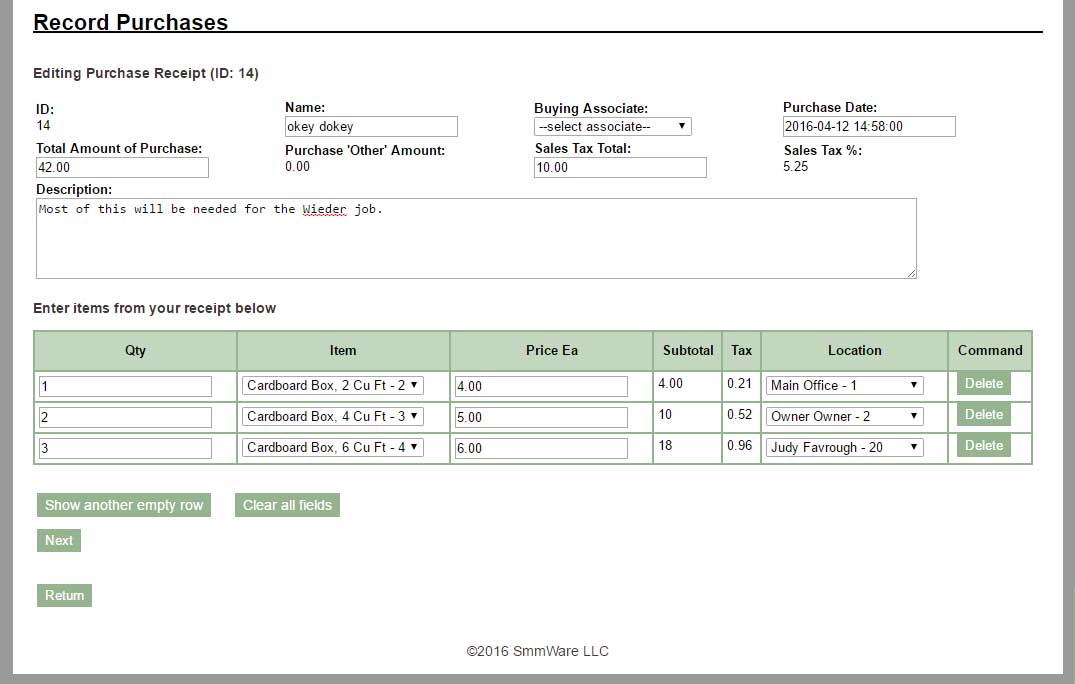Image resolution: width=1075 pixels, height=684 pixels.
Task: Click the ©2016 SmmWare LLC footer text
Action: (x=538, y=651)
